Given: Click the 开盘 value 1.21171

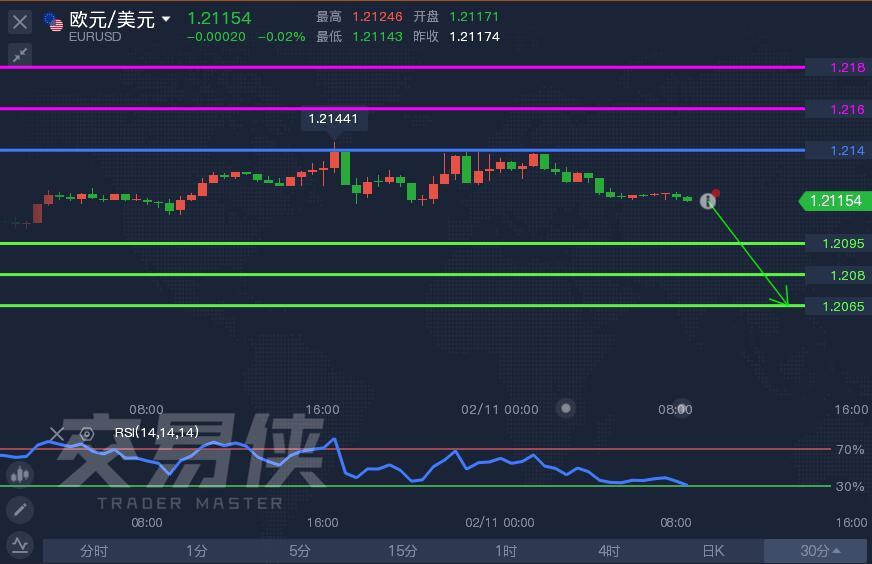Looking at the screenshot, I should pos(474,17).
